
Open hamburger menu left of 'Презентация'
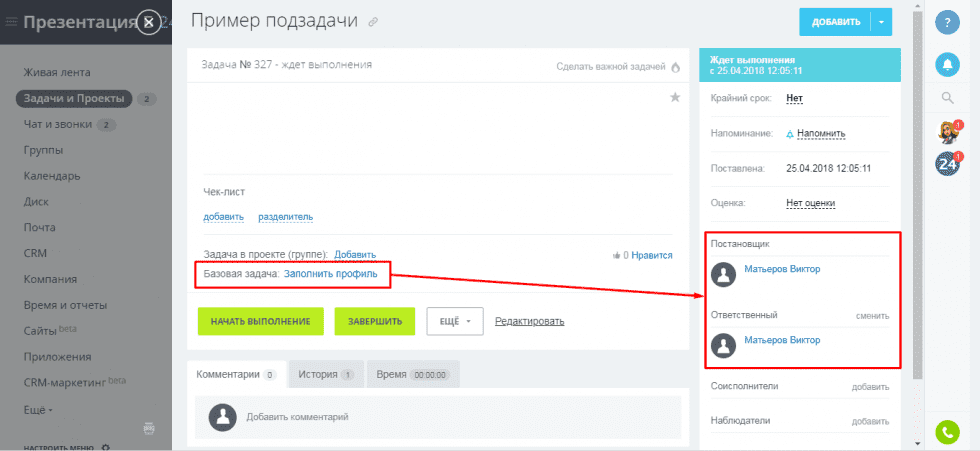[x=11, y=22]
